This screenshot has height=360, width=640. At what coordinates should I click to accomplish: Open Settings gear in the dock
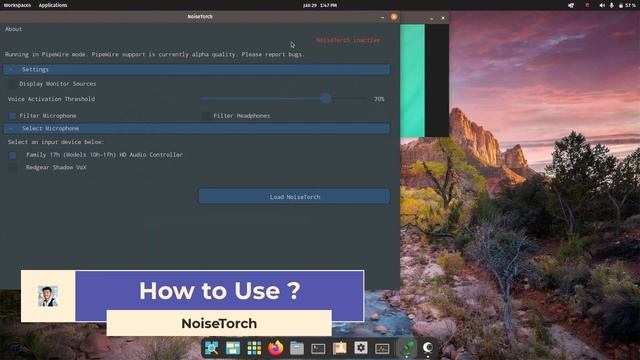tap(361, 348)
